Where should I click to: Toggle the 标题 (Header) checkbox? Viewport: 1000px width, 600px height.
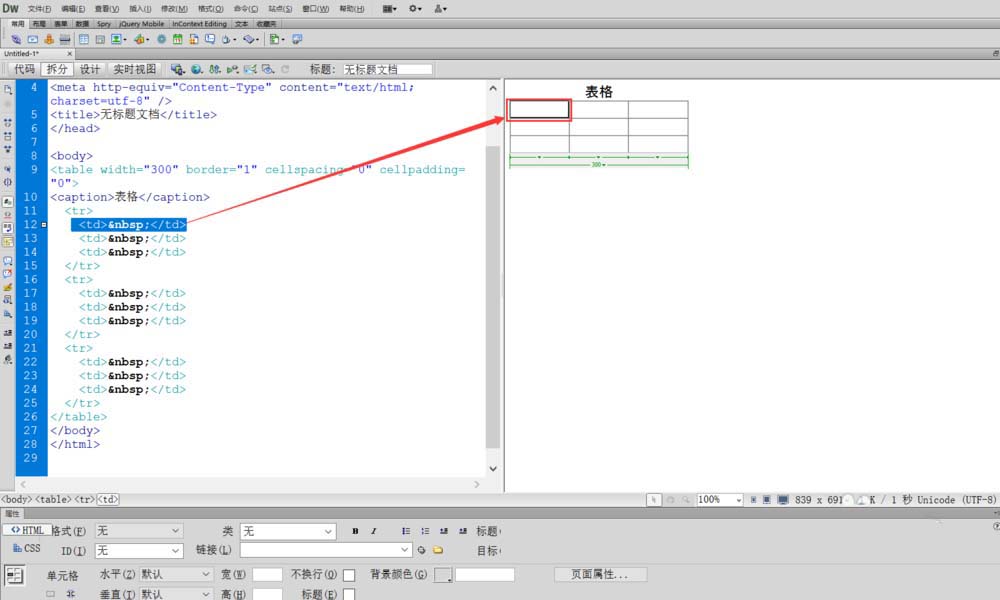click(x=349, y=594)
